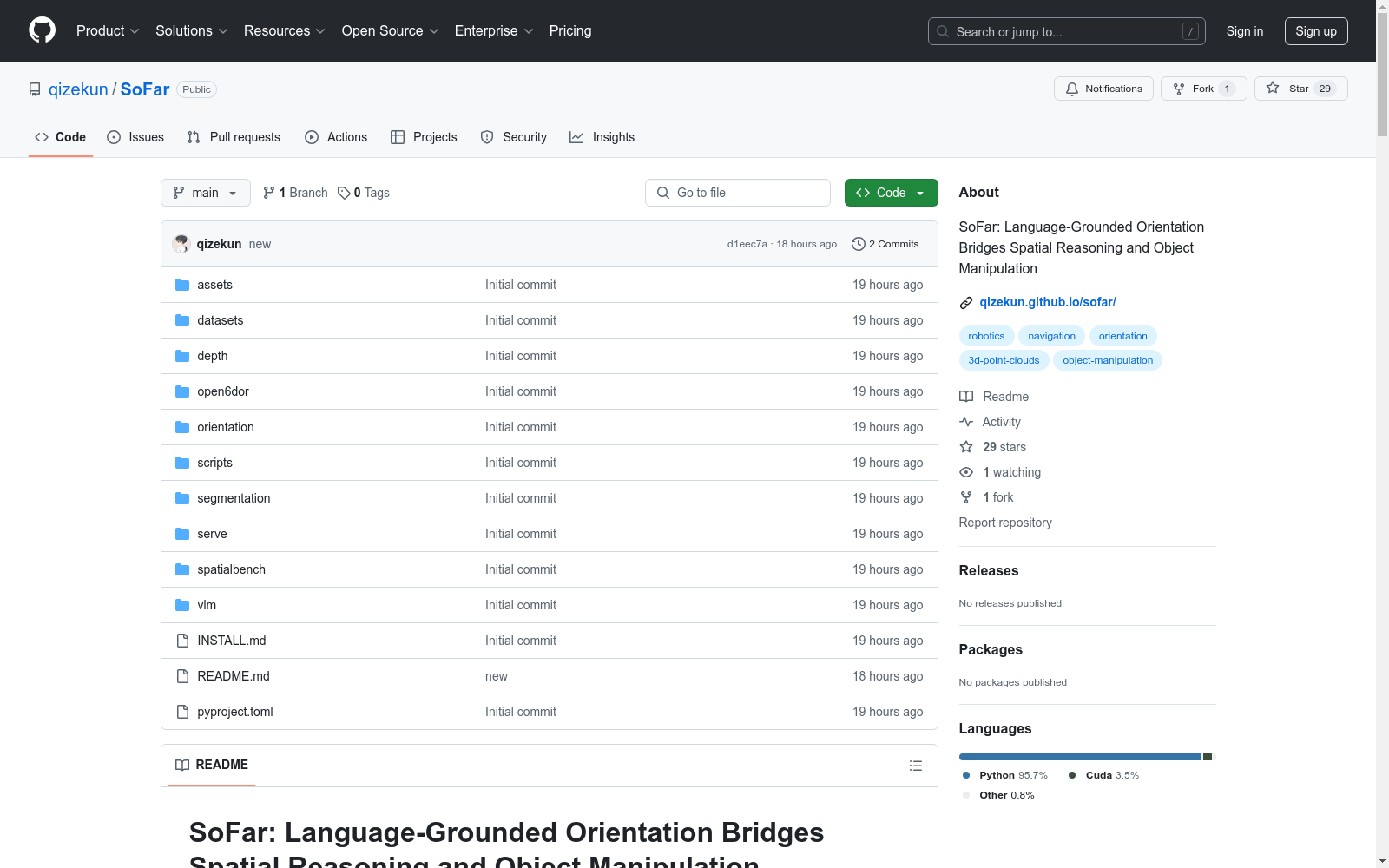Click the serve folder icon

pos(182,534)
